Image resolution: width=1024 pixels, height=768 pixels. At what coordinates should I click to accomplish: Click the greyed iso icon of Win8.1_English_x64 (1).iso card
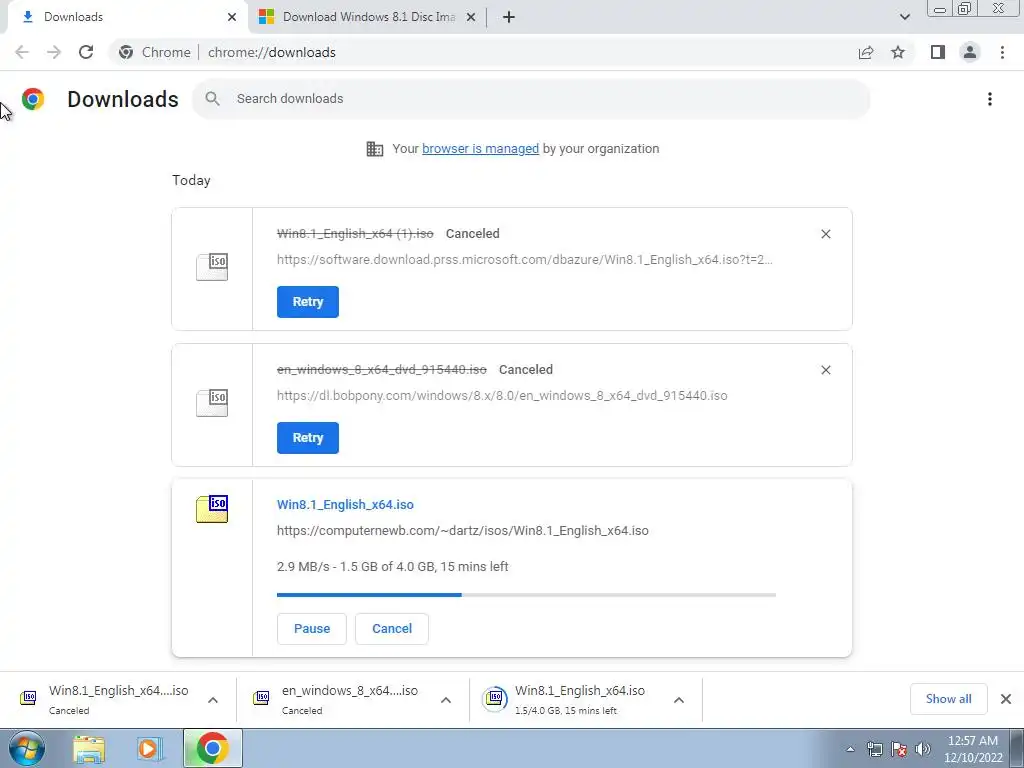pos(212,267)
